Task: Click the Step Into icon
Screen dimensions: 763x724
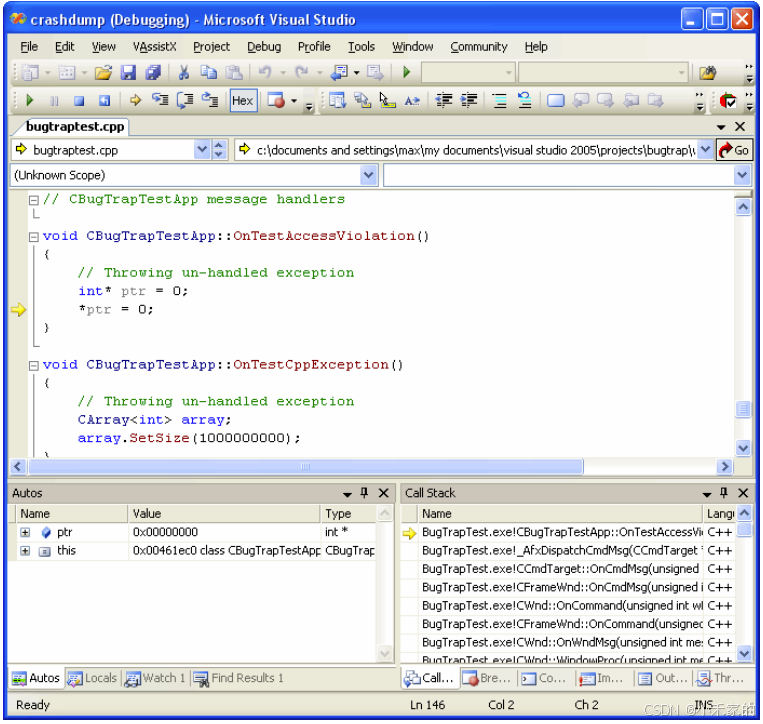Action: point(160,100)
